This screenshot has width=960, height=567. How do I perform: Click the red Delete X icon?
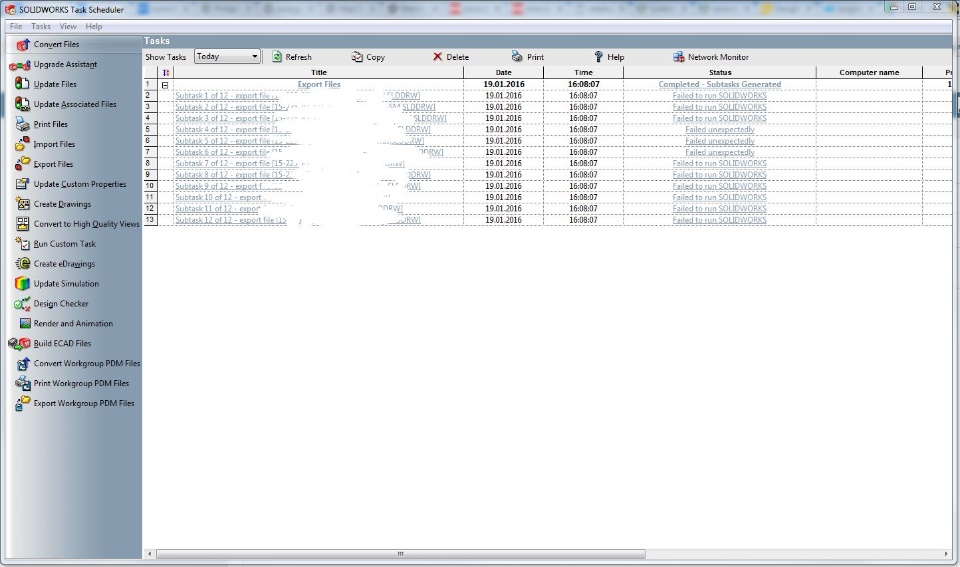437,56
